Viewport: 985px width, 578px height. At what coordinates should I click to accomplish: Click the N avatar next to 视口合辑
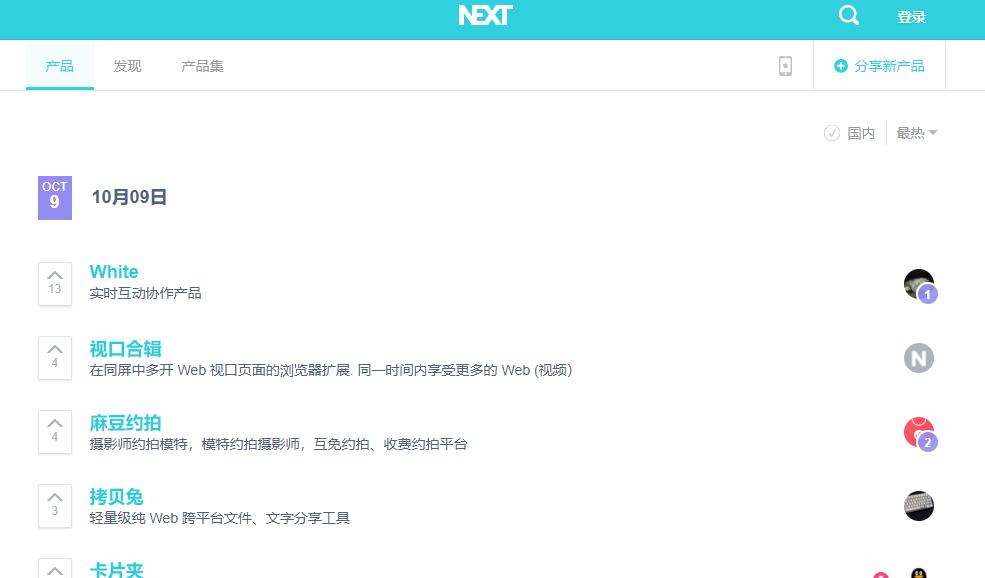pyautogui.click(x=918, y=357)
